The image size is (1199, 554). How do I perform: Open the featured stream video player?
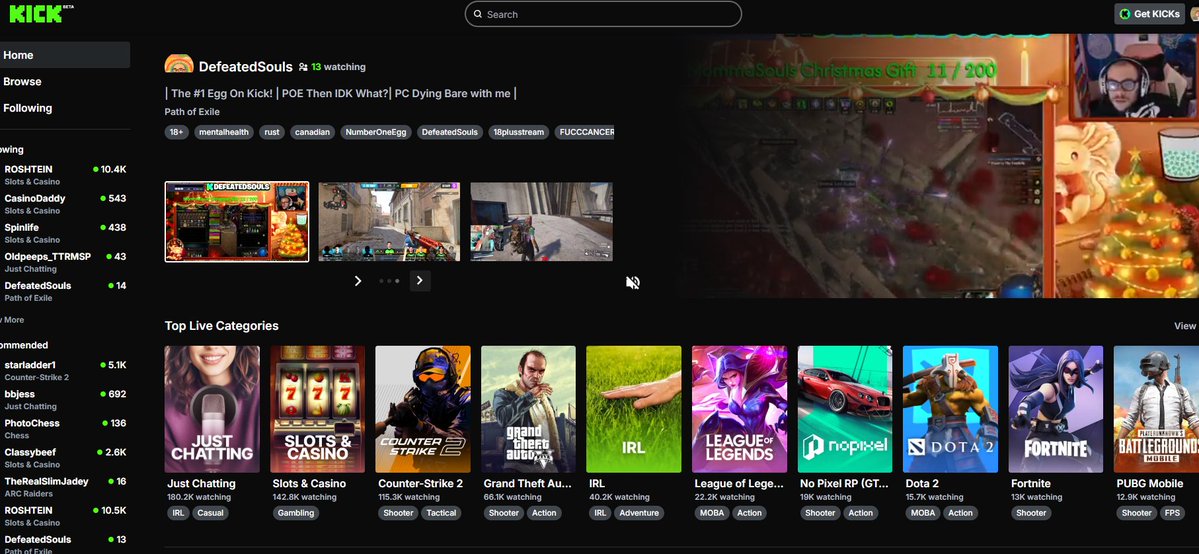(937, 166)
